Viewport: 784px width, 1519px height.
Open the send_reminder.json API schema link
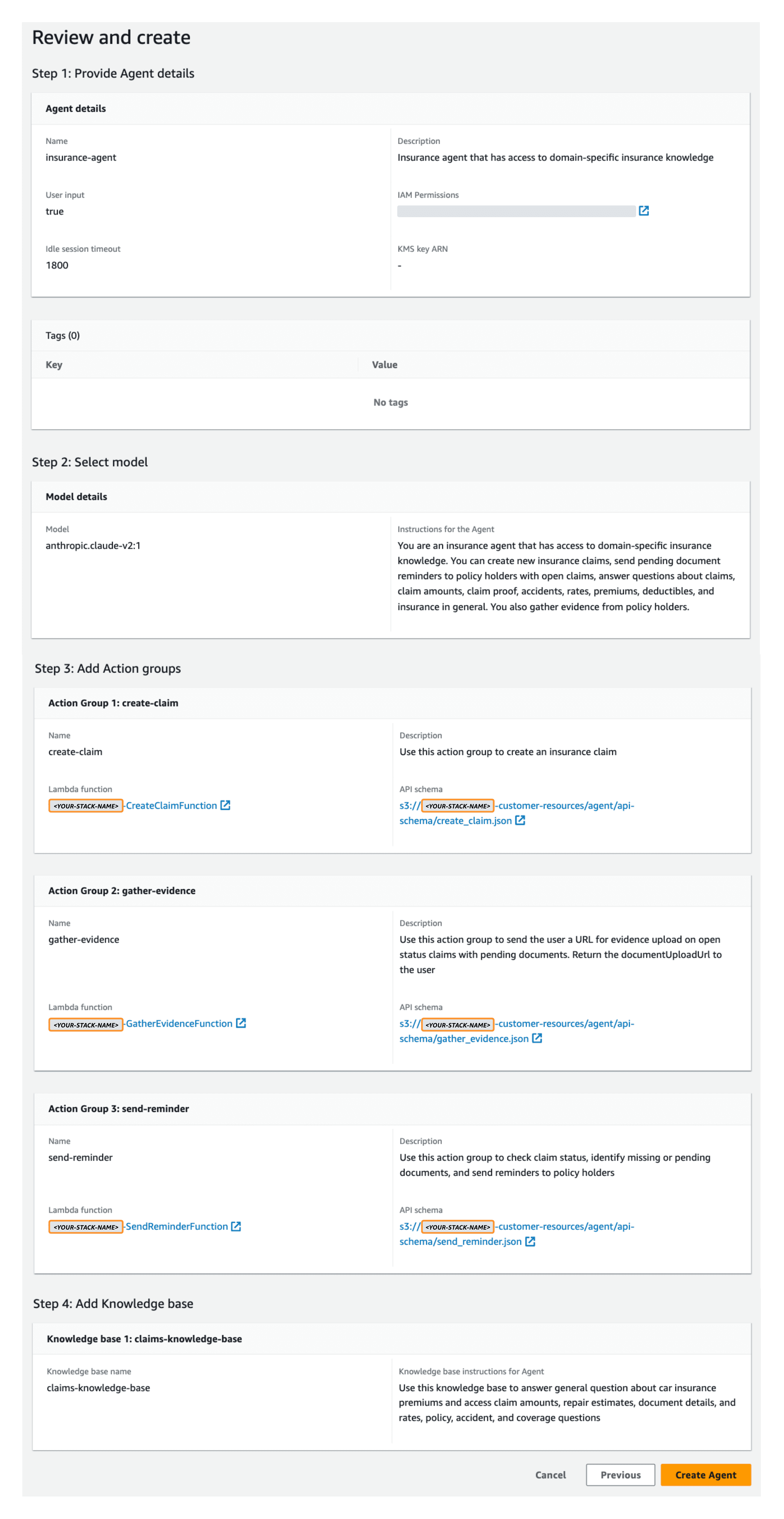click(x=516, y=1234)
